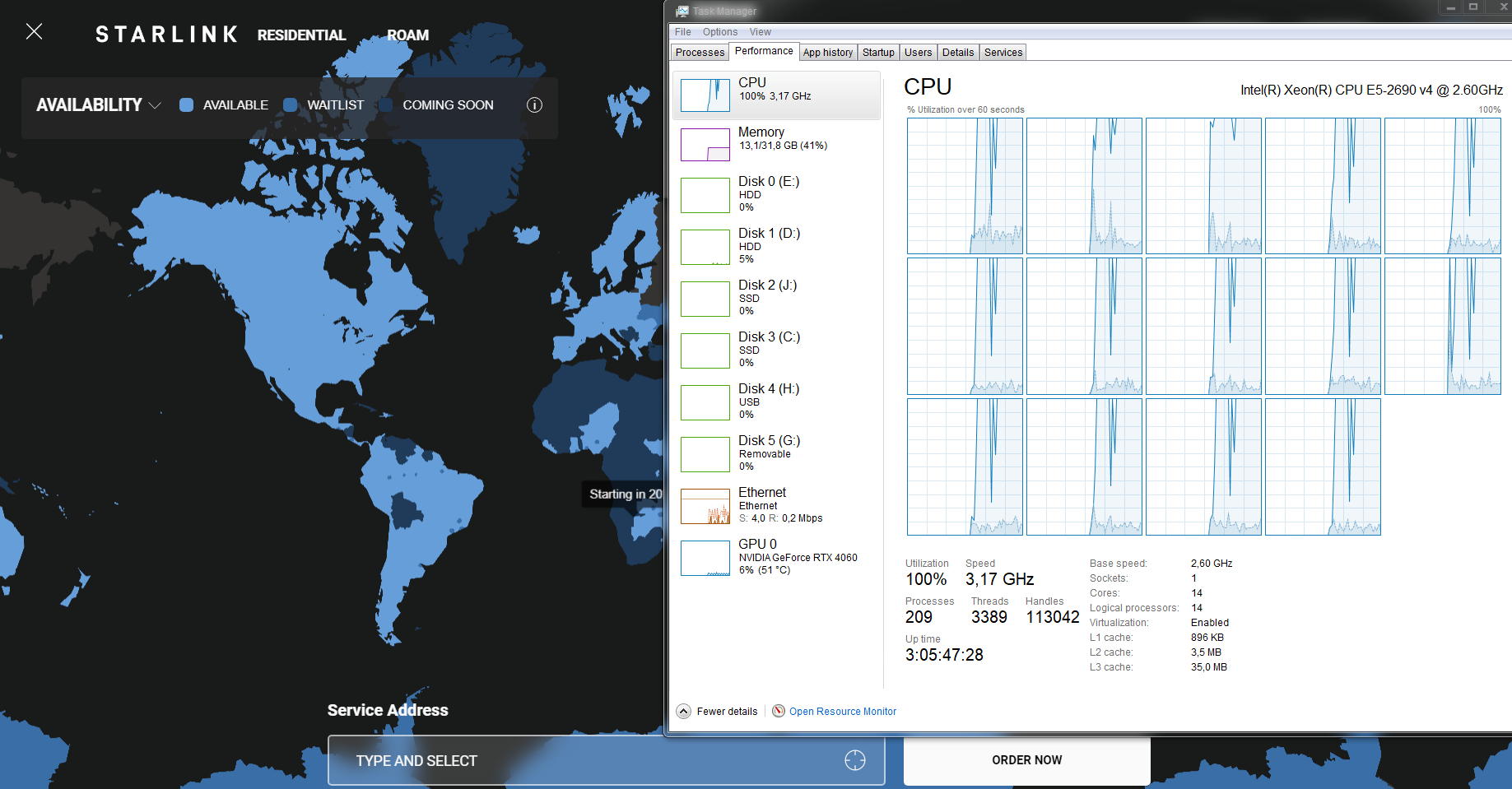
Task: Click 'NVIDIA GeForce RTX 4060' GPU label
Action: 798,558
